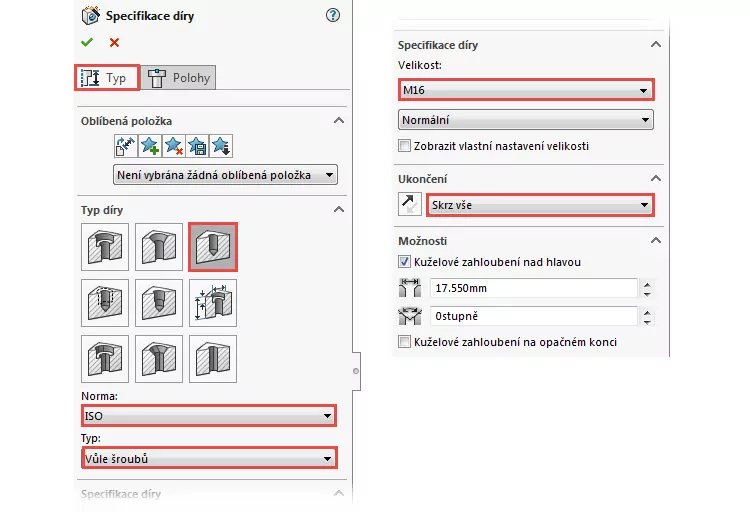Screen dimensions: 750x512
Task: Uncheck 'Kuželové zahloubení nad hlavou'
Action: 404,262
